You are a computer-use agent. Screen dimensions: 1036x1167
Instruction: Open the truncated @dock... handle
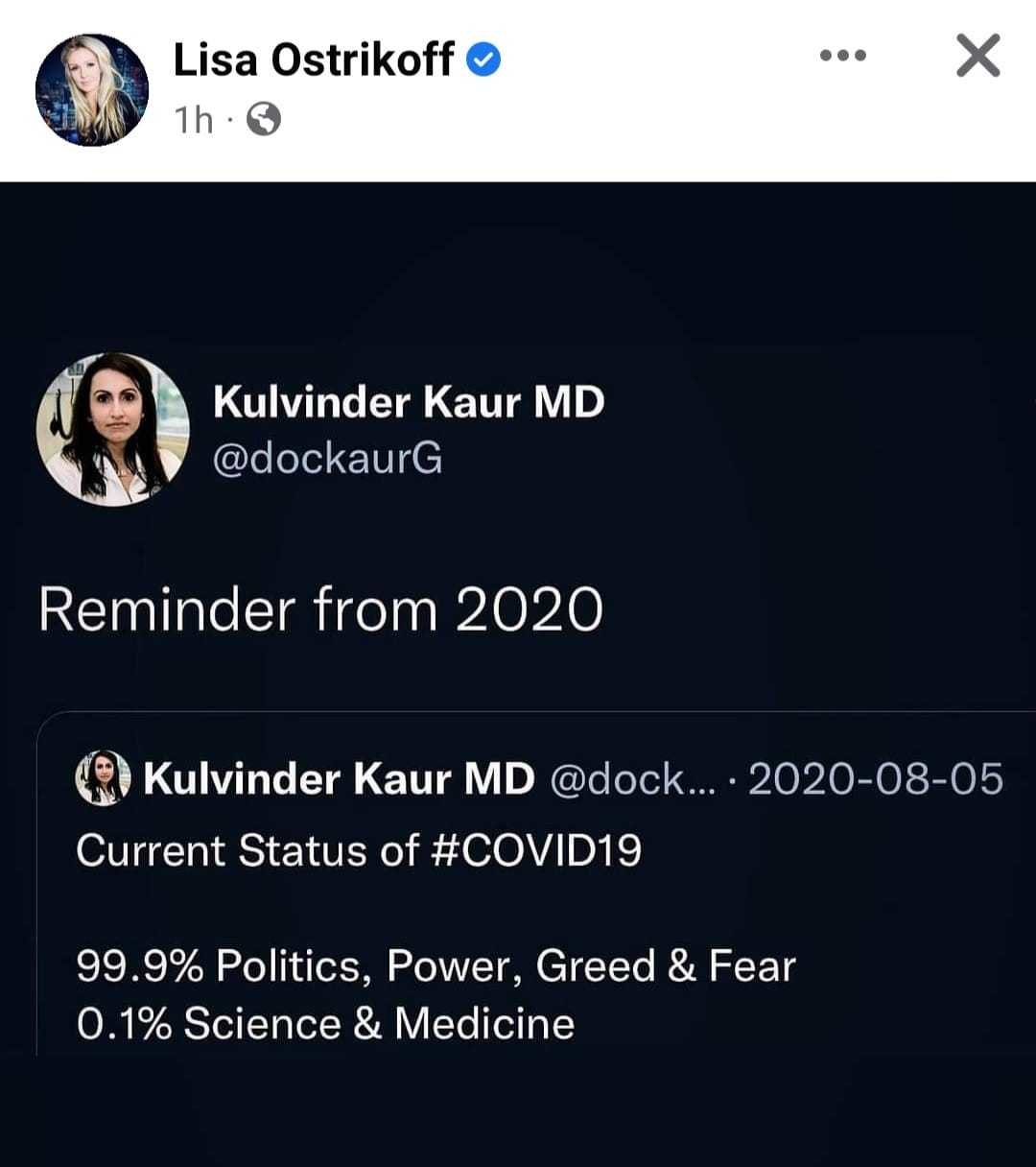click(x=633, y=779)
